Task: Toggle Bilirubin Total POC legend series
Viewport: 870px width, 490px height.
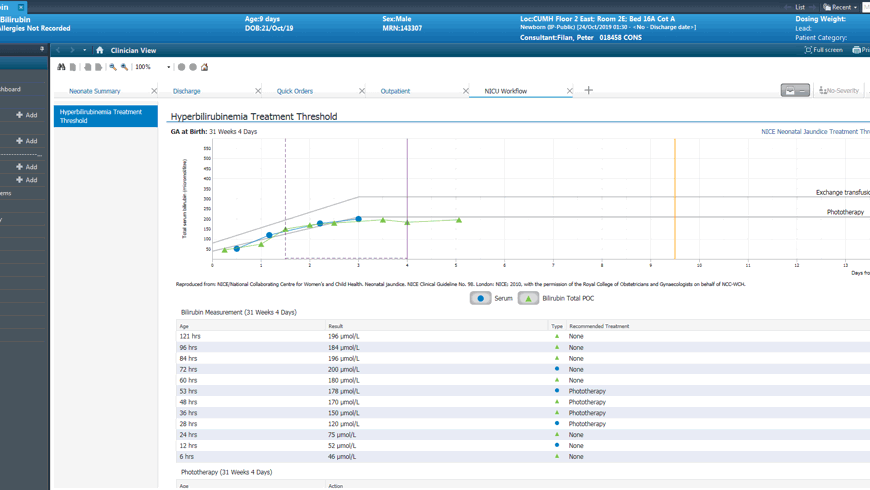Action: tap(528, 298)
